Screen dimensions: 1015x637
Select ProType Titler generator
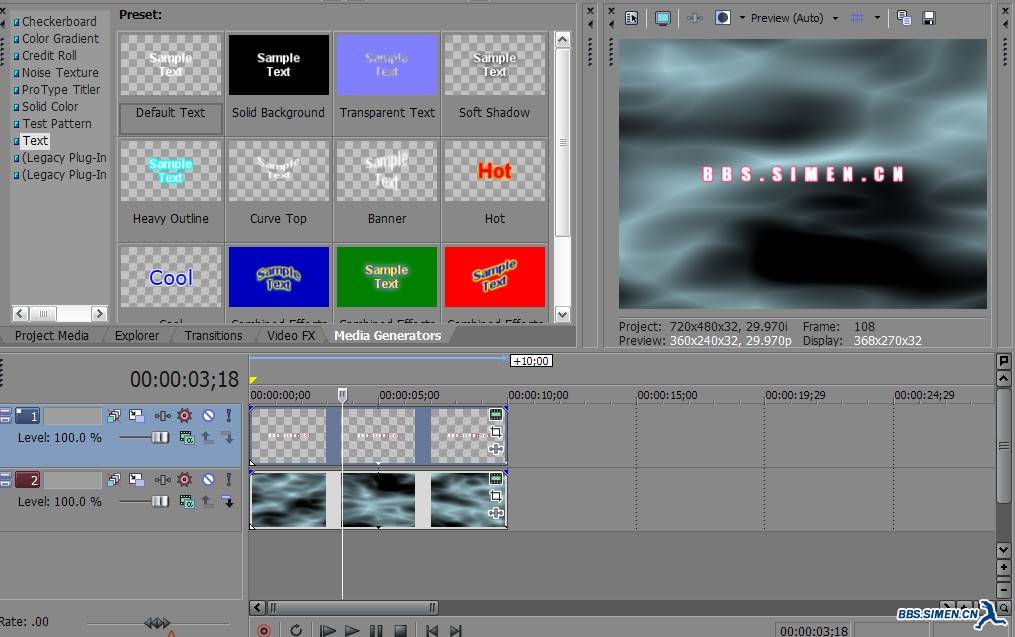61,89
